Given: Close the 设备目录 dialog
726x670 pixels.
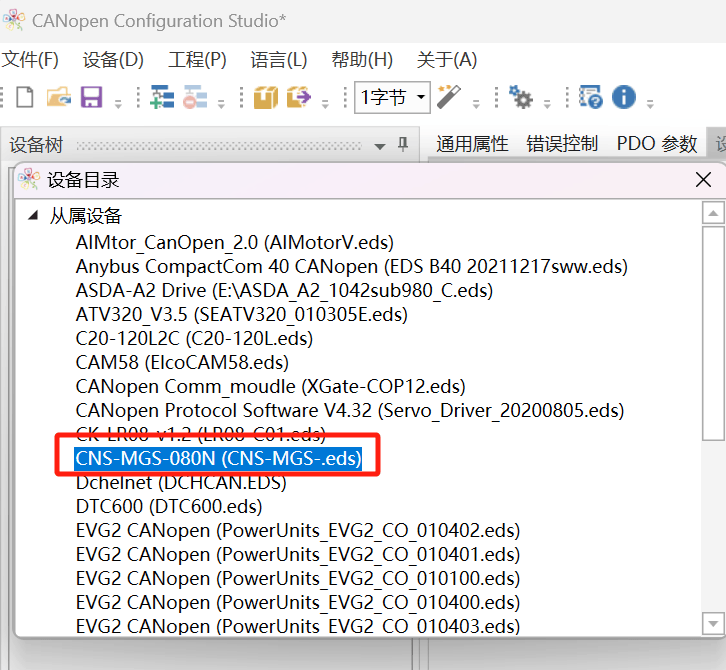Looking at the screenshot, I should tap(703, 180).
